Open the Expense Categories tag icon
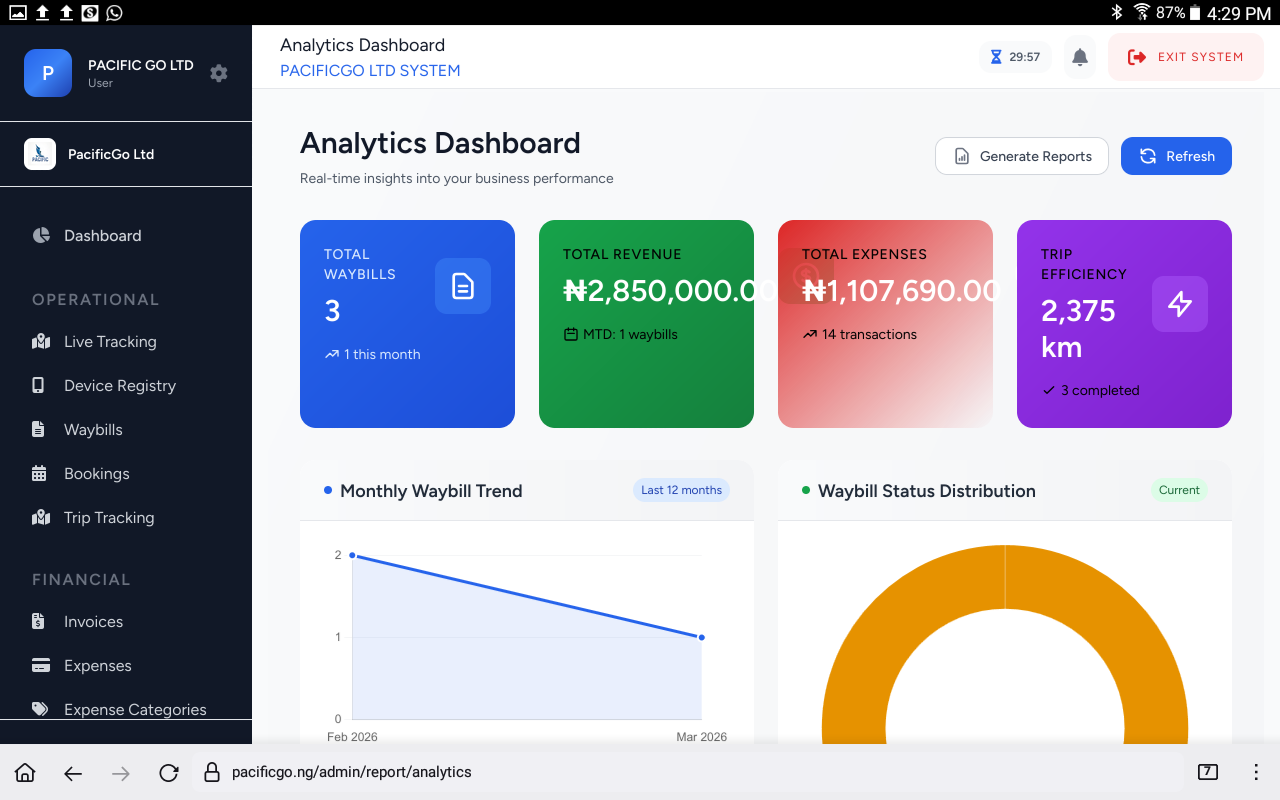 pos(40,709)
